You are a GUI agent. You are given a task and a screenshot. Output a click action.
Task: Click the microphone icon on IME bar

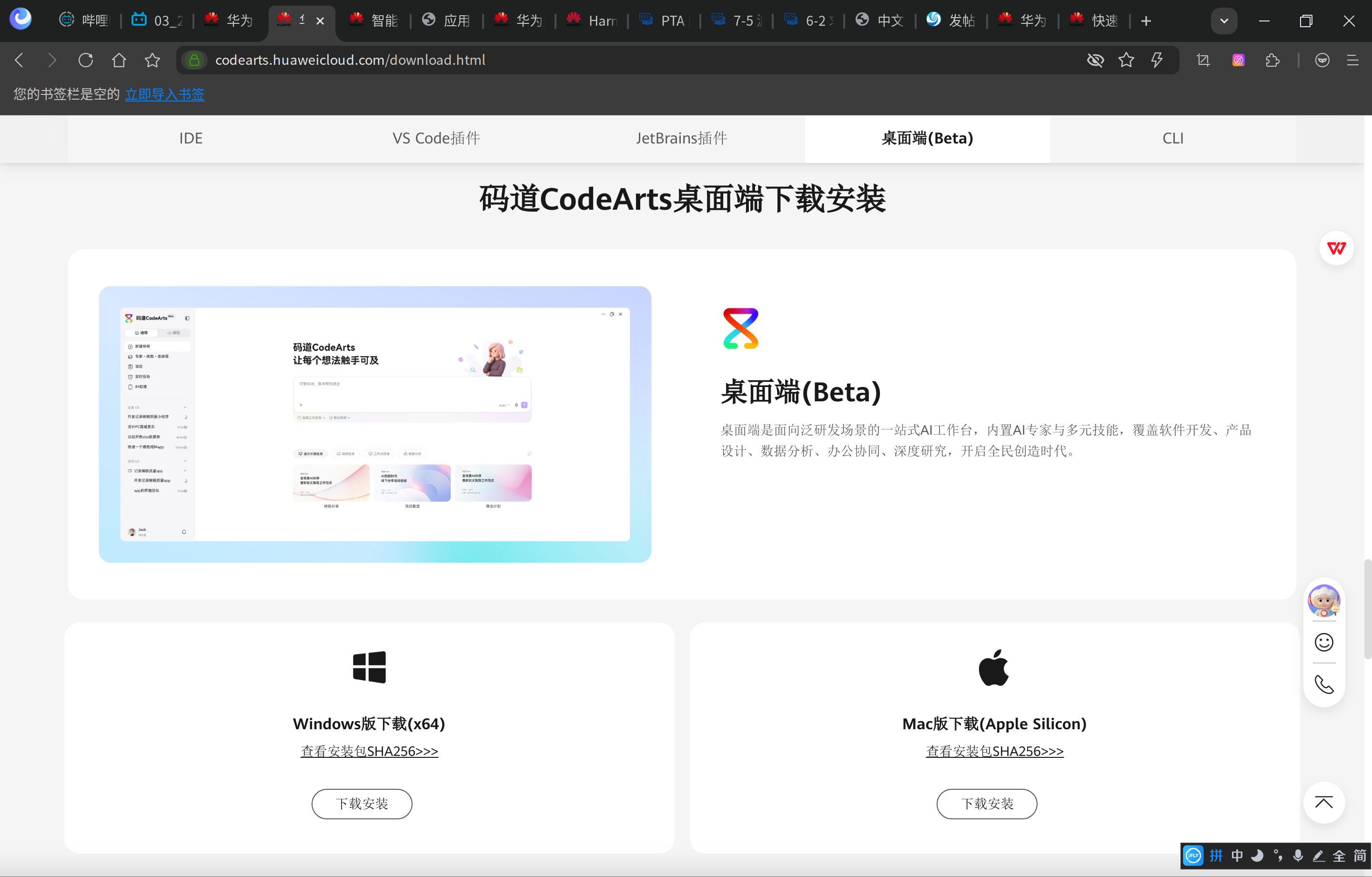1298,856
